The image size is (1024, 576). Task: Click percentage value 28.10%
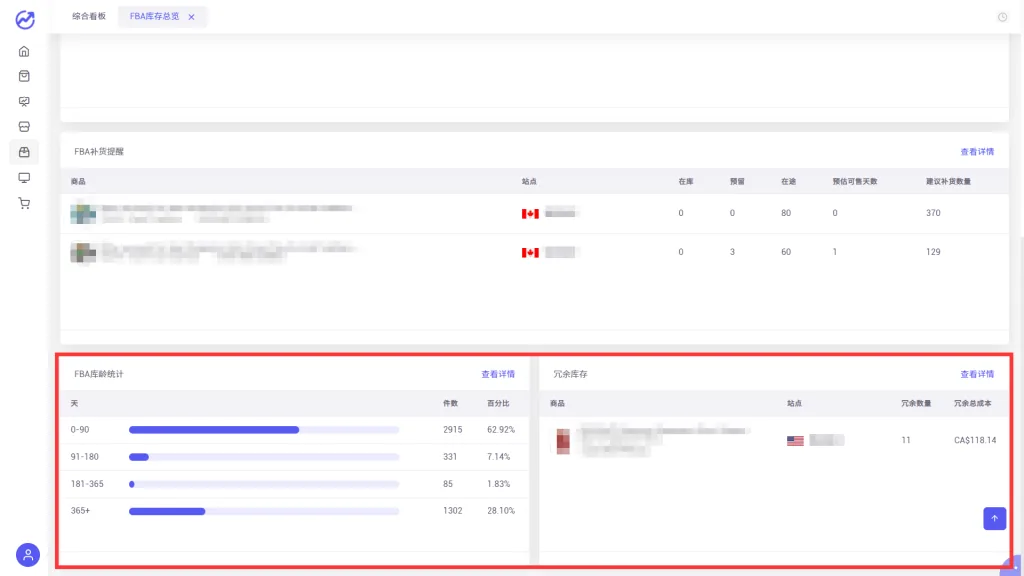(x=501, y=511)
